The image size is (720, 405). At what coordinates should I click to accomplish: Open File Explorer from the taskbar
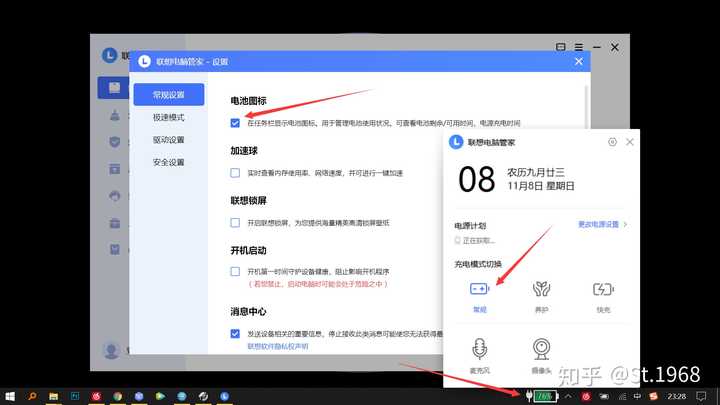(x=53, y=396)
